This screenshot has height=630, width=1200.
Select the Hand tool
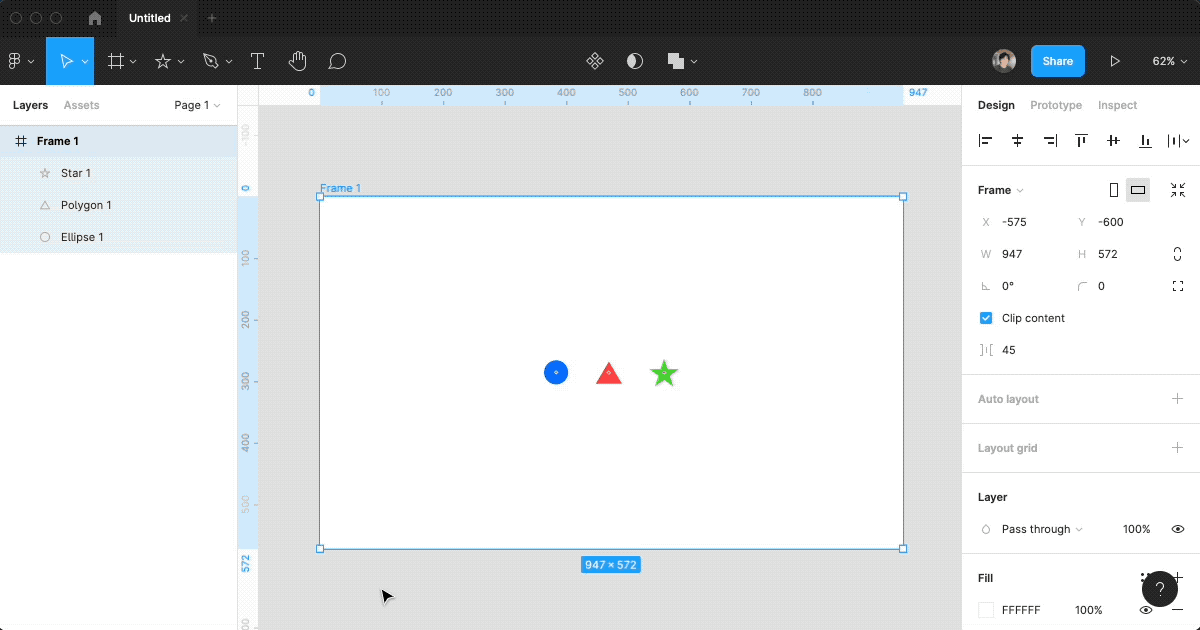point(297,61)
